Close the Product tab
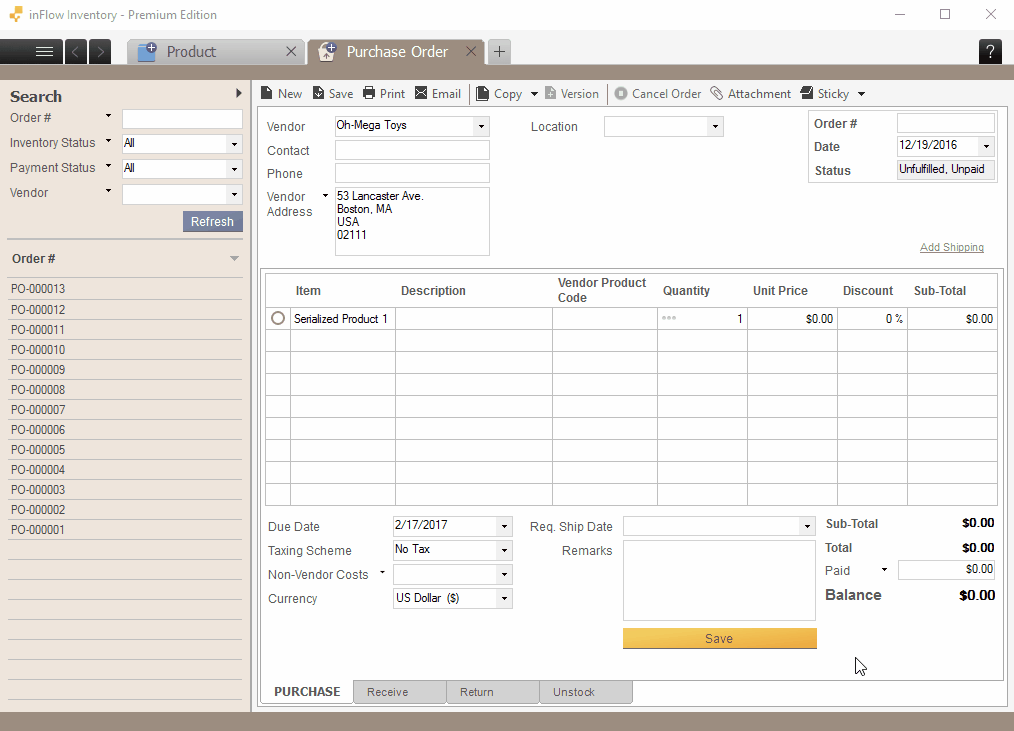The image size is (1014, 731). [291, 52]
